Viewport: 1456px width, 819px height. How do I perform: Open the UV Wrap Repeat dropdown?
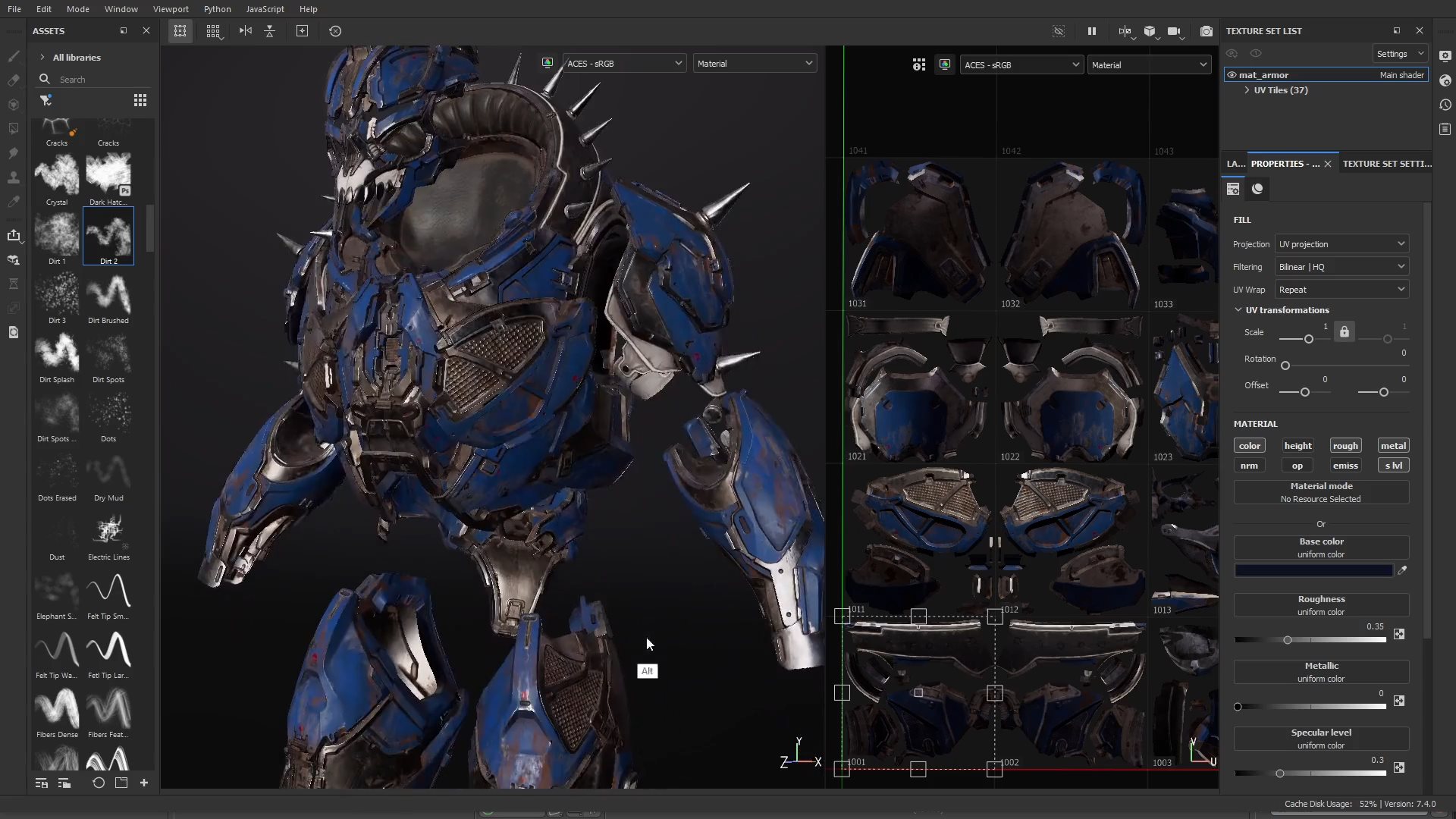(1341, 289)
